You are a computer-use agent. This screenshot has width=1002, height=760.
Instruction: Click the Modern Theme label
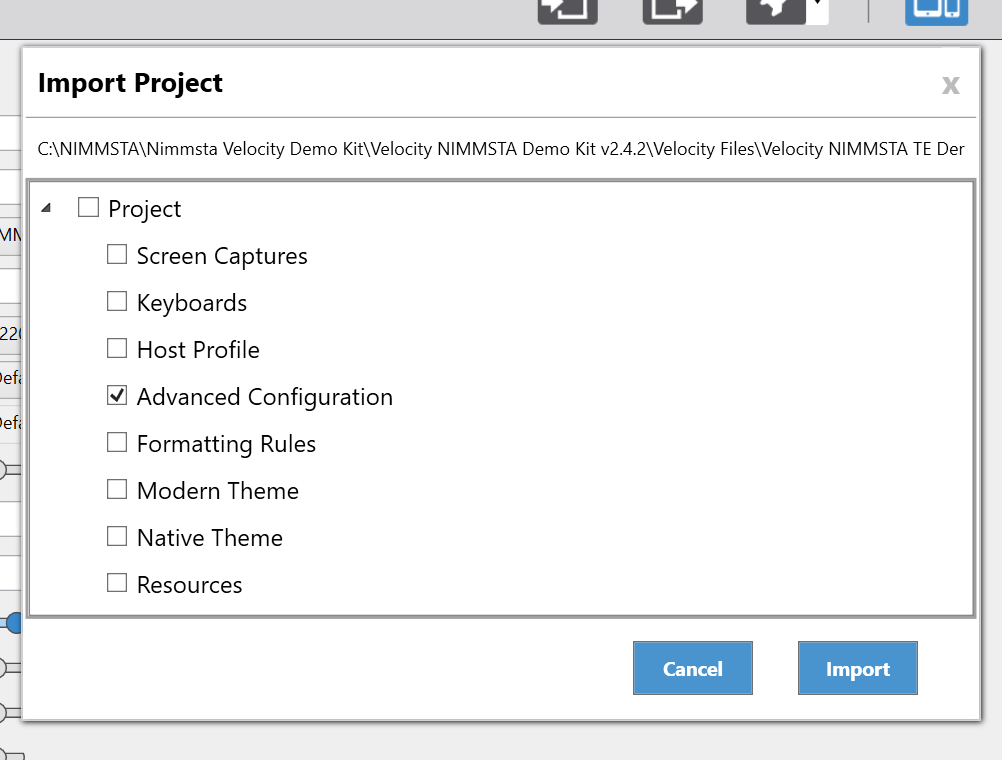[218, 491]
